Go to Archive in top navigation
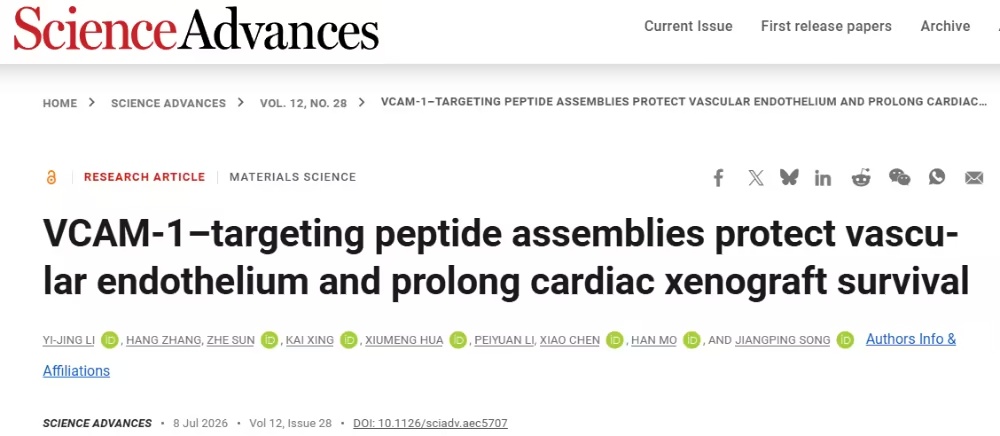 [x=945, y=26]
